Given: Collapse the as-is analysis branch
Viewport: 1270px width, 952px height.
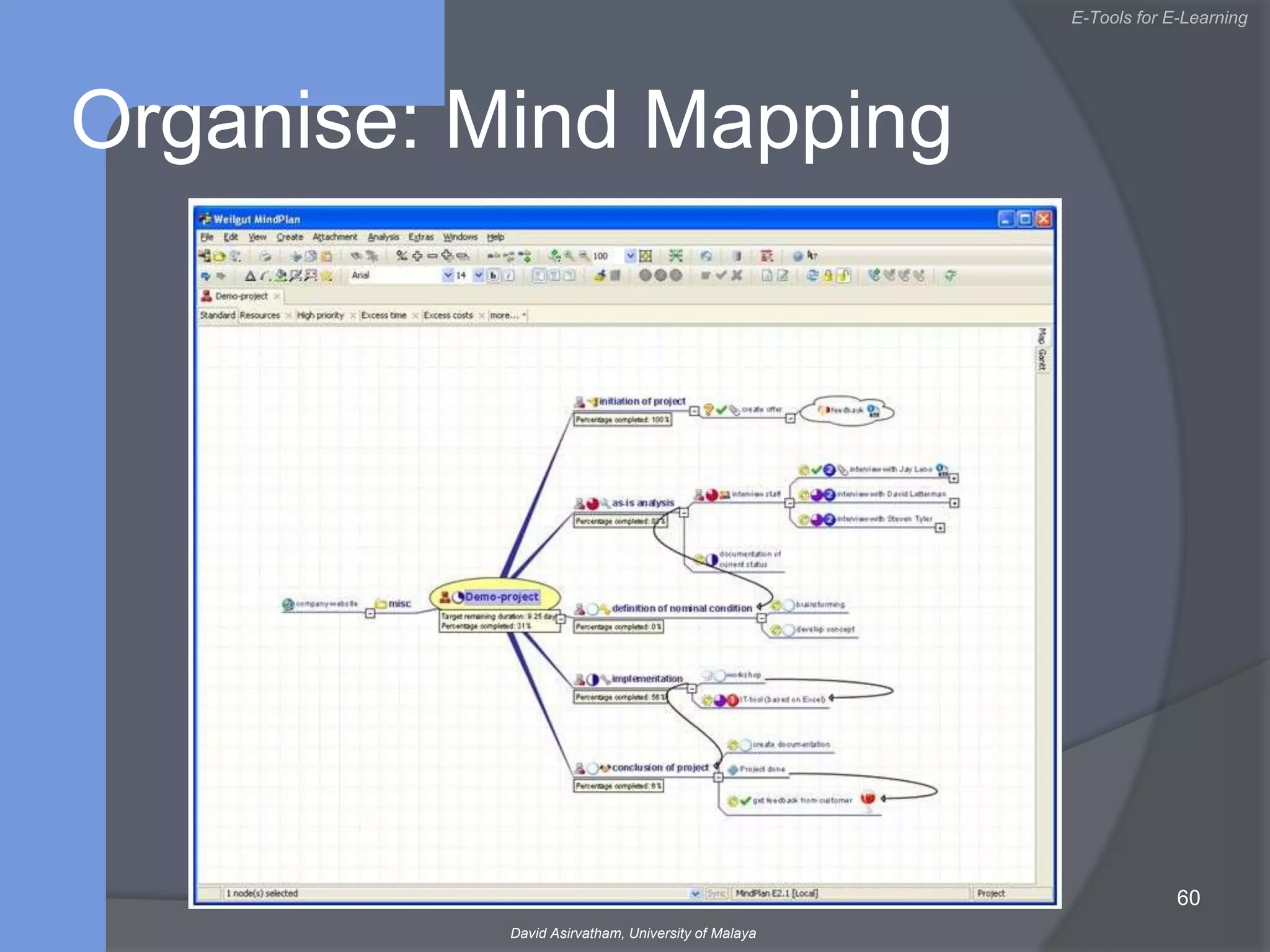Looking at the screenshot, I should pyautogui.click(x=683, y=513).
